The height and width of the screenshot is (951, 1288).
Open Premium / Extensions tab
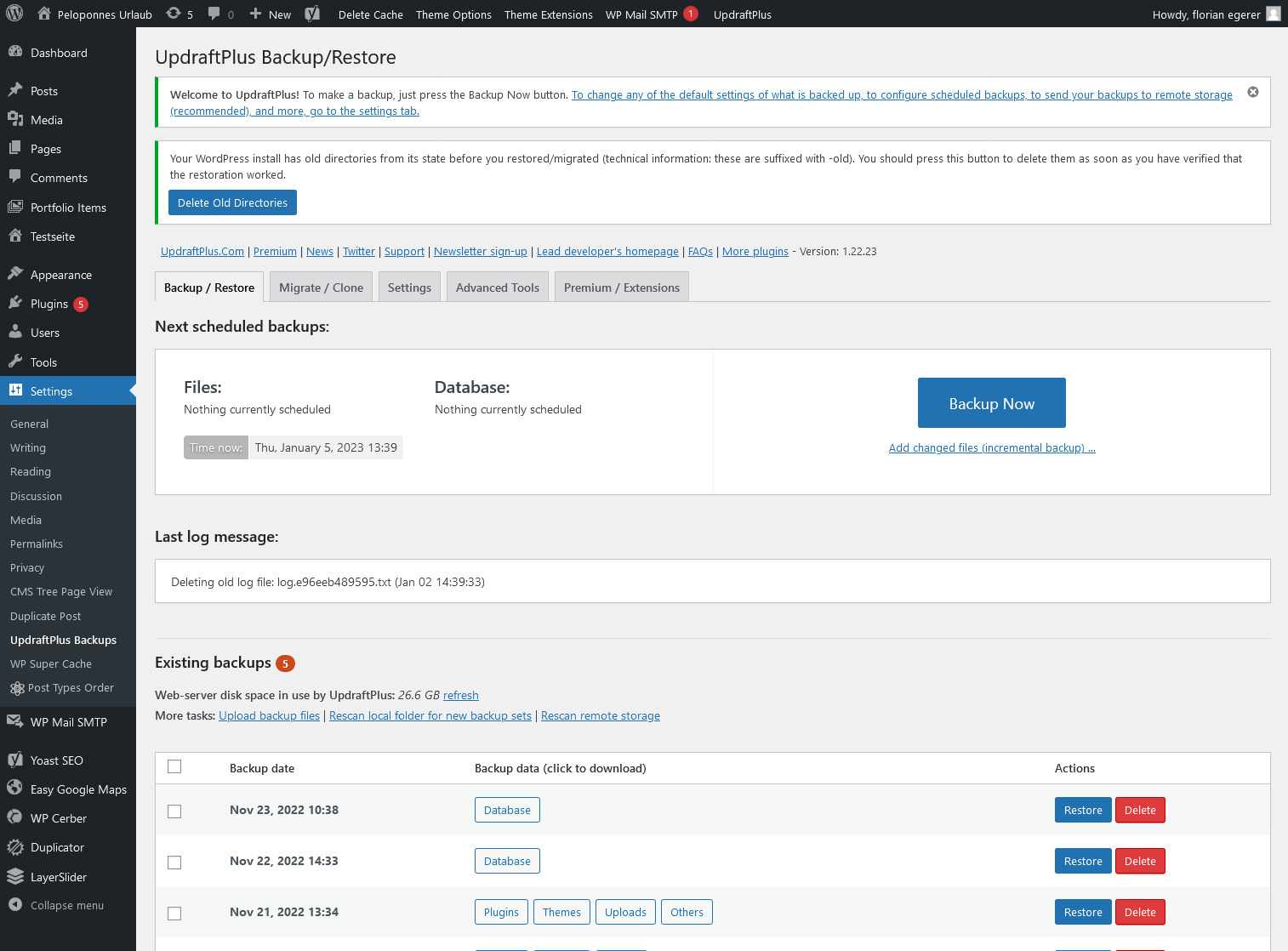tap(622, 288)
